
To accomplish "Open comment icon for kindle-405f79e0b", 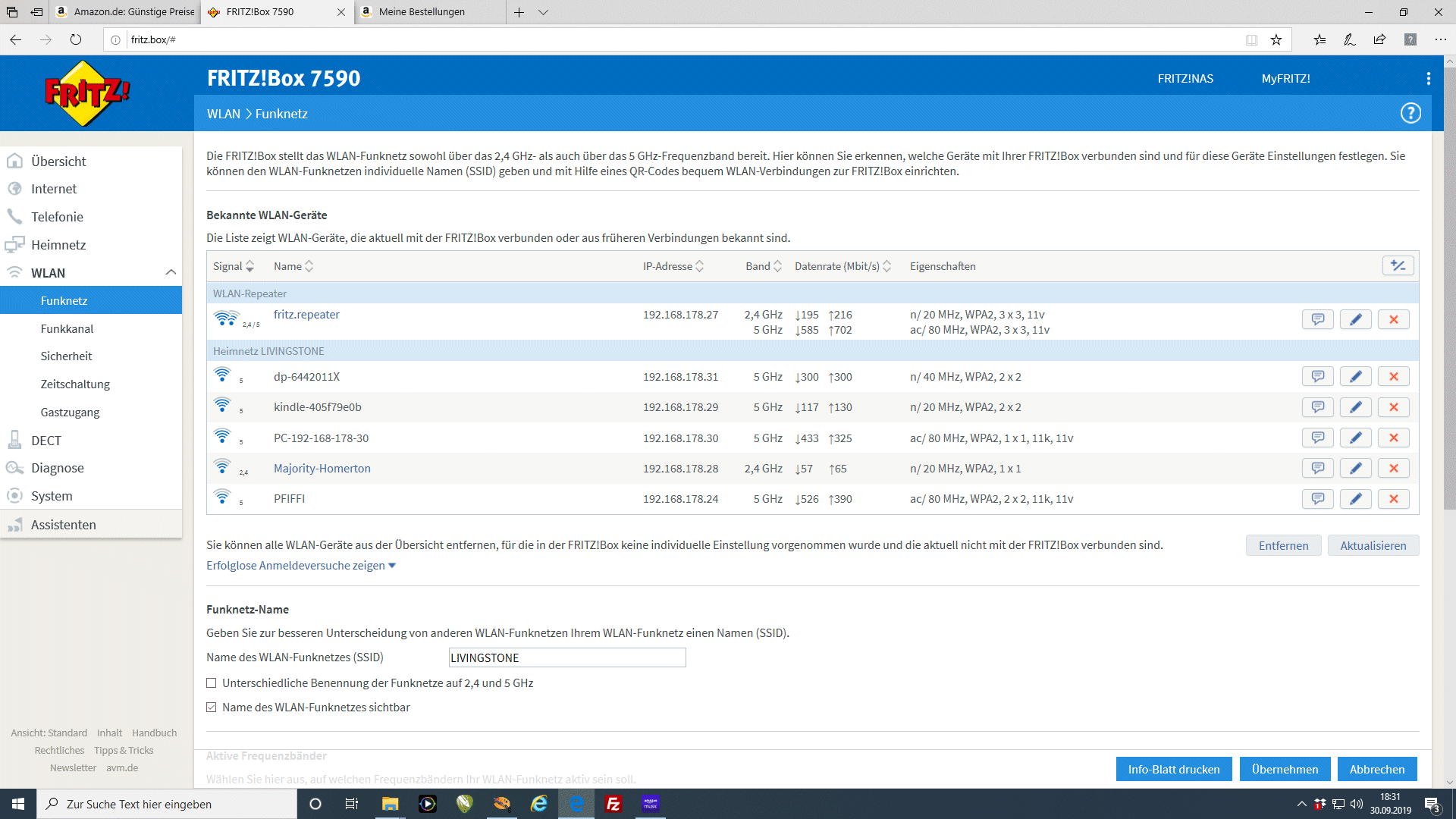I will [x=1318, y=407].
